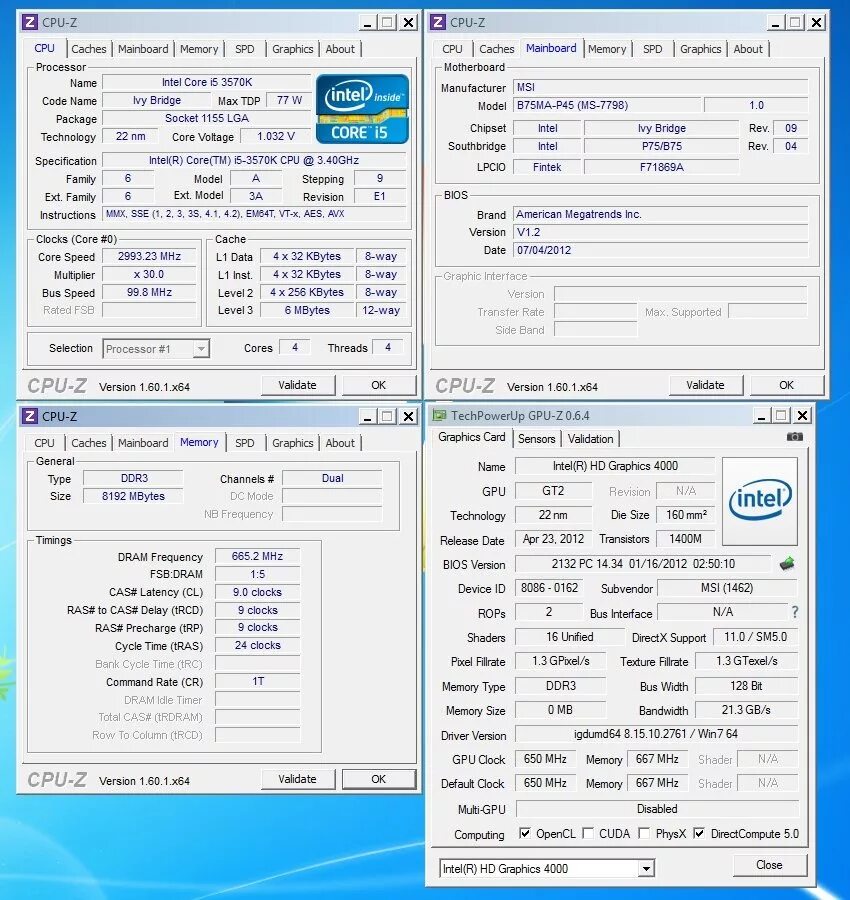Open Mainboard tab in Memory window
Screen dimensions: 850x900
[x=143, y=443]
